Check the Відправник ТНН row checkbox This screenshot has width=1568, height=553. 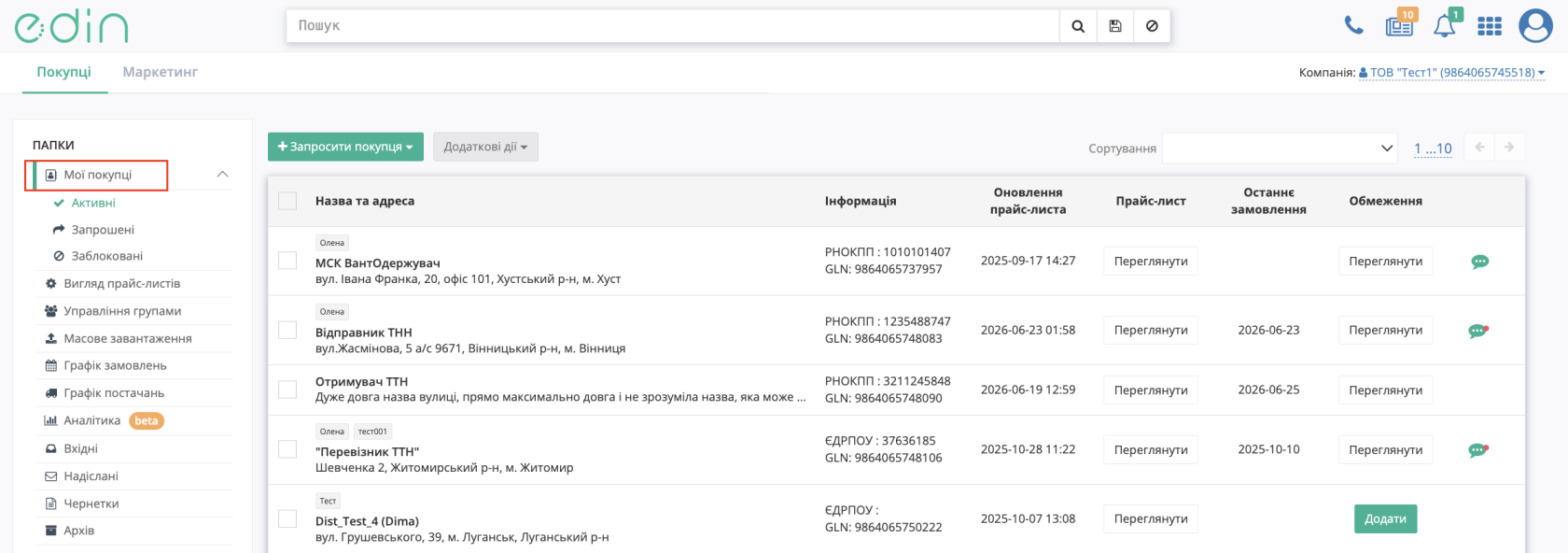[287, 330]
